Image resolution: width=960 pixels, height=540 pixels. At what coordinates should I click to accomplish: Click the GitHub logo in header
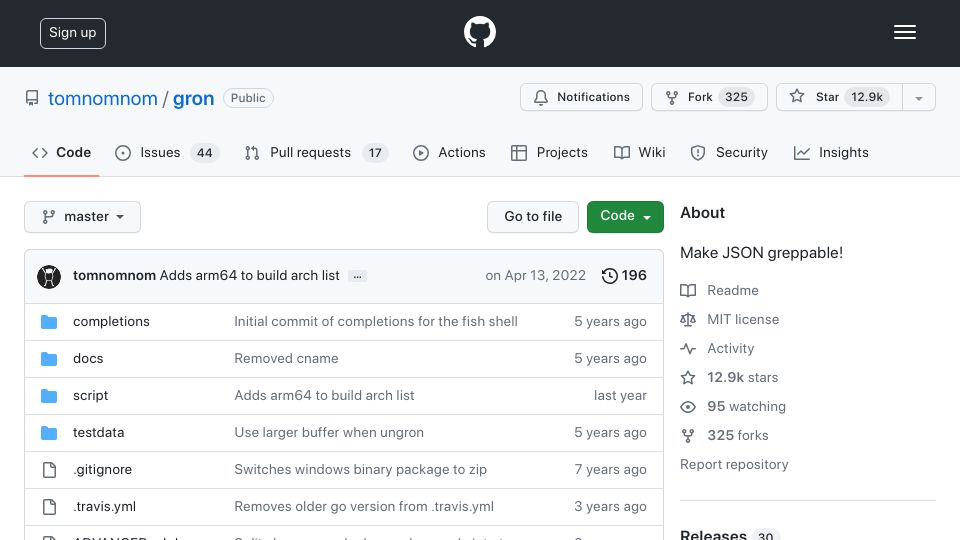tap(479, 32)
